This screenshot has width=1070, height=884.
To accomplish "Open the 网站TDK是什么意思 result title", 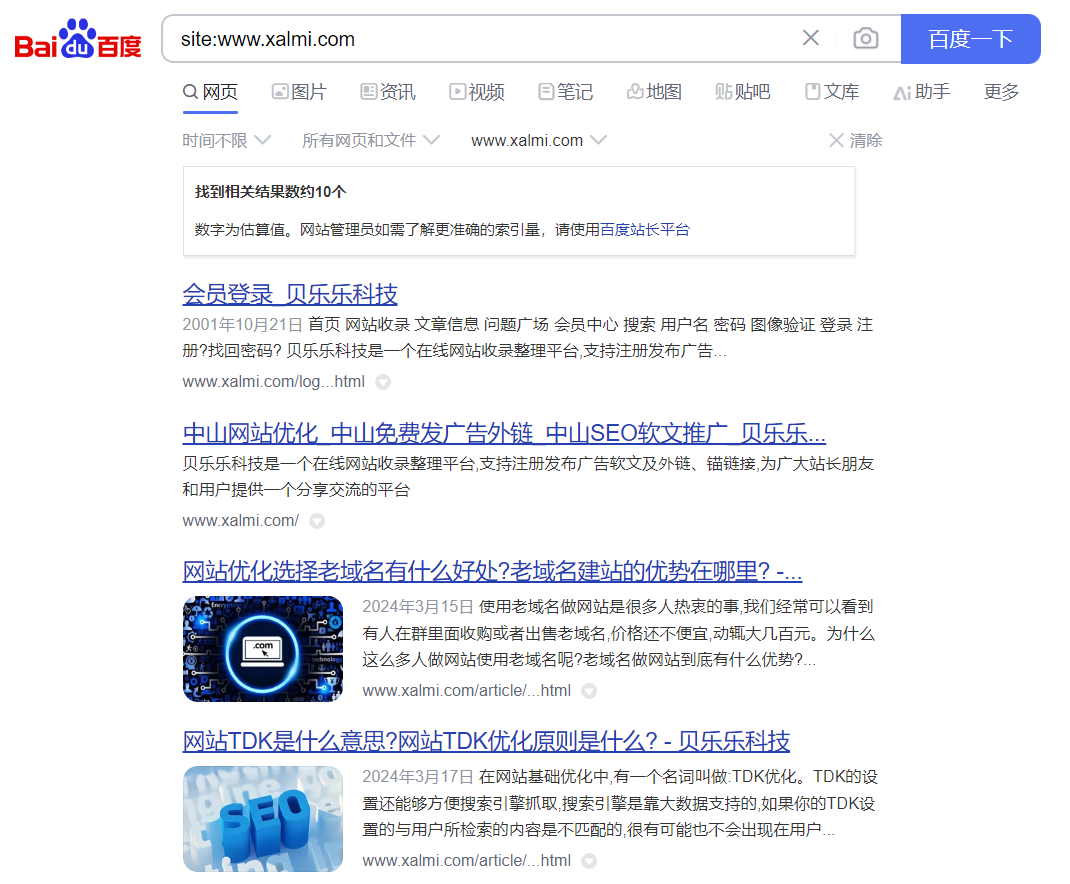I will [x=486, y=741].
